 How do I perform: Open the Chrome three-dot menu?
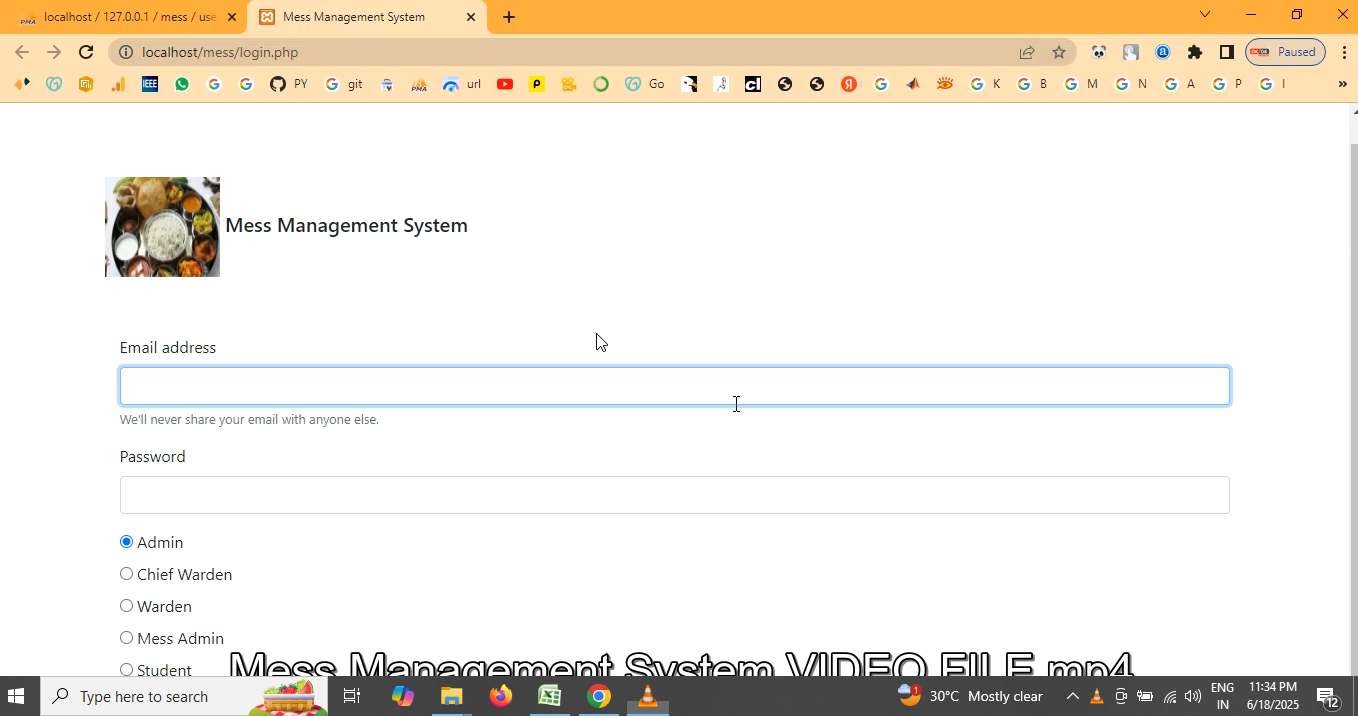pyautogui.click(x=1344, y=52)
